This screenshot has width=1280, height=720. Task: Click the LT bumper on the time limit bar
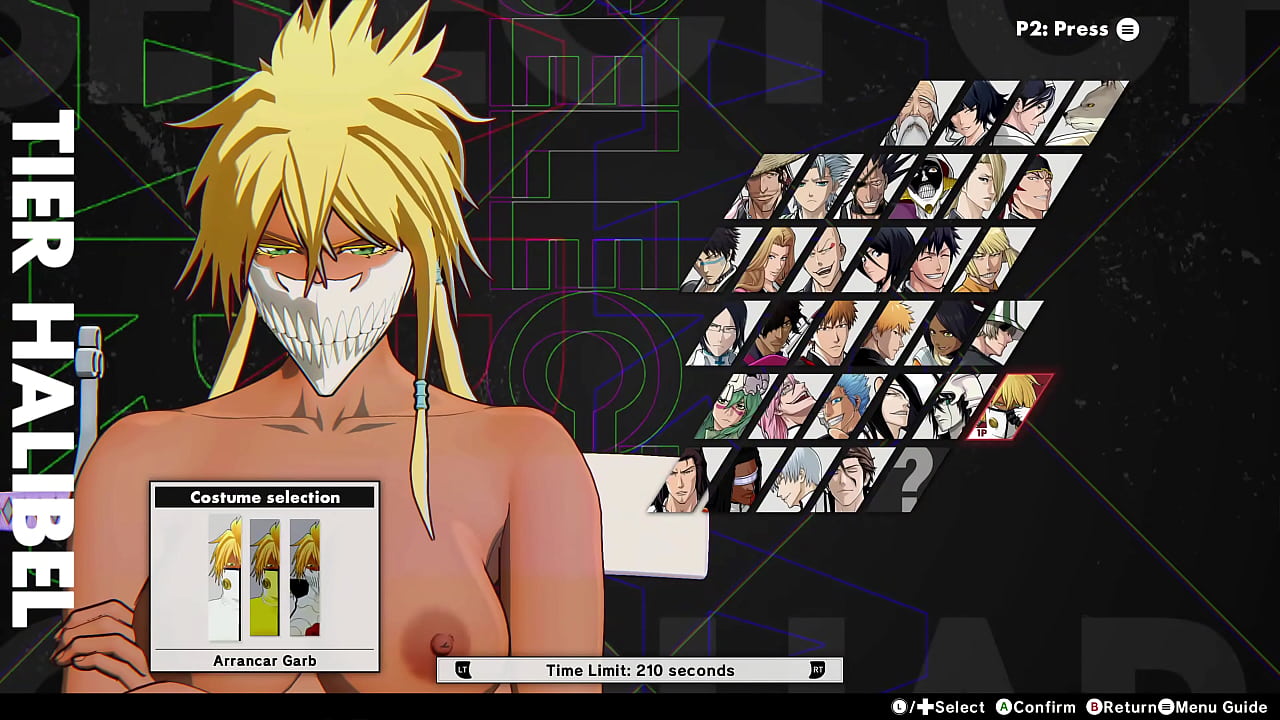click(x=463, y=670)
